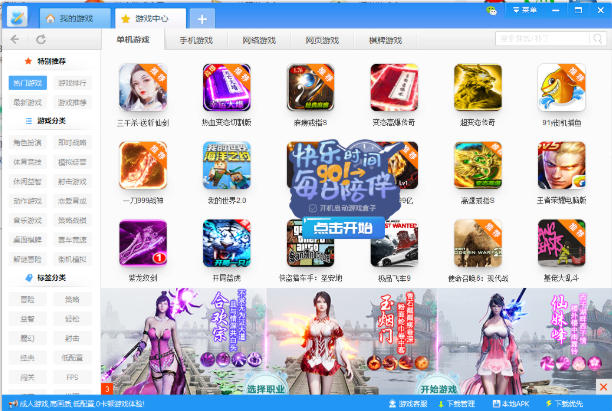Select the 最新游戏 sidebar filter
This screenshot has width=612, height=411.
point(28,102)
